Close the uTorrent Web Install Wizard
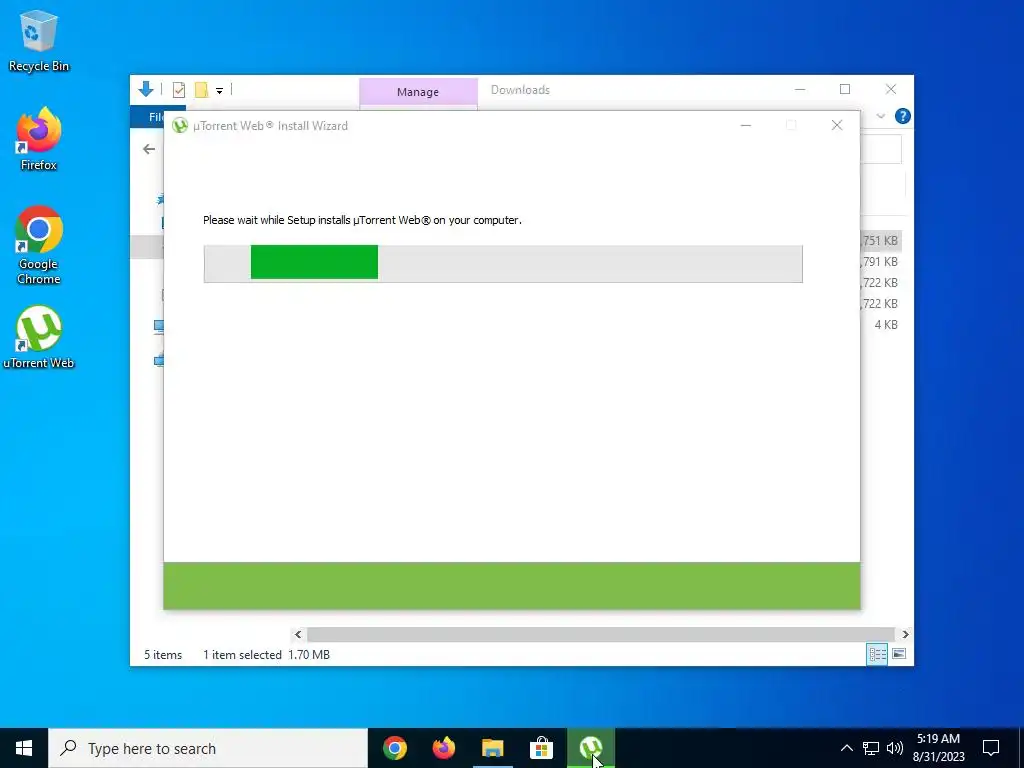The width and height of the screenshot is (1024, 768). pyautogui.click(x=837, y=125)
